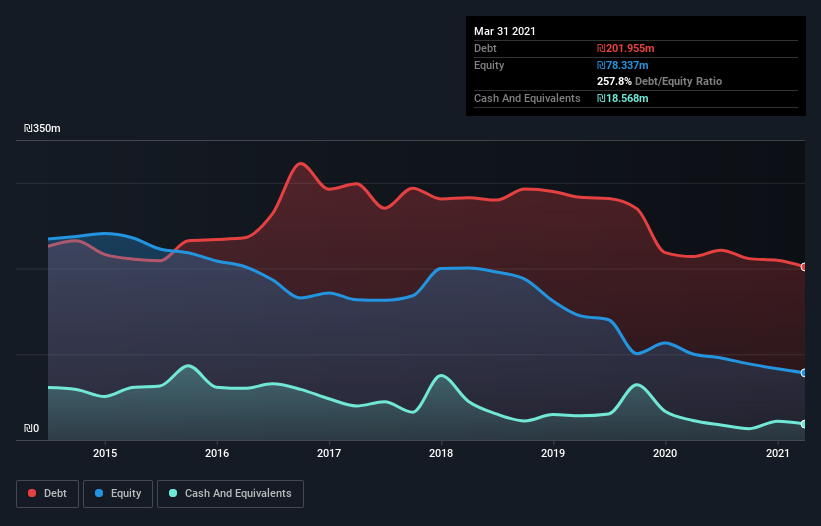The height and width of the screenshot is (526, 821).
Task: Click the red dot in Debt legend
Action: pyautogui.click(x=32, y=493)
